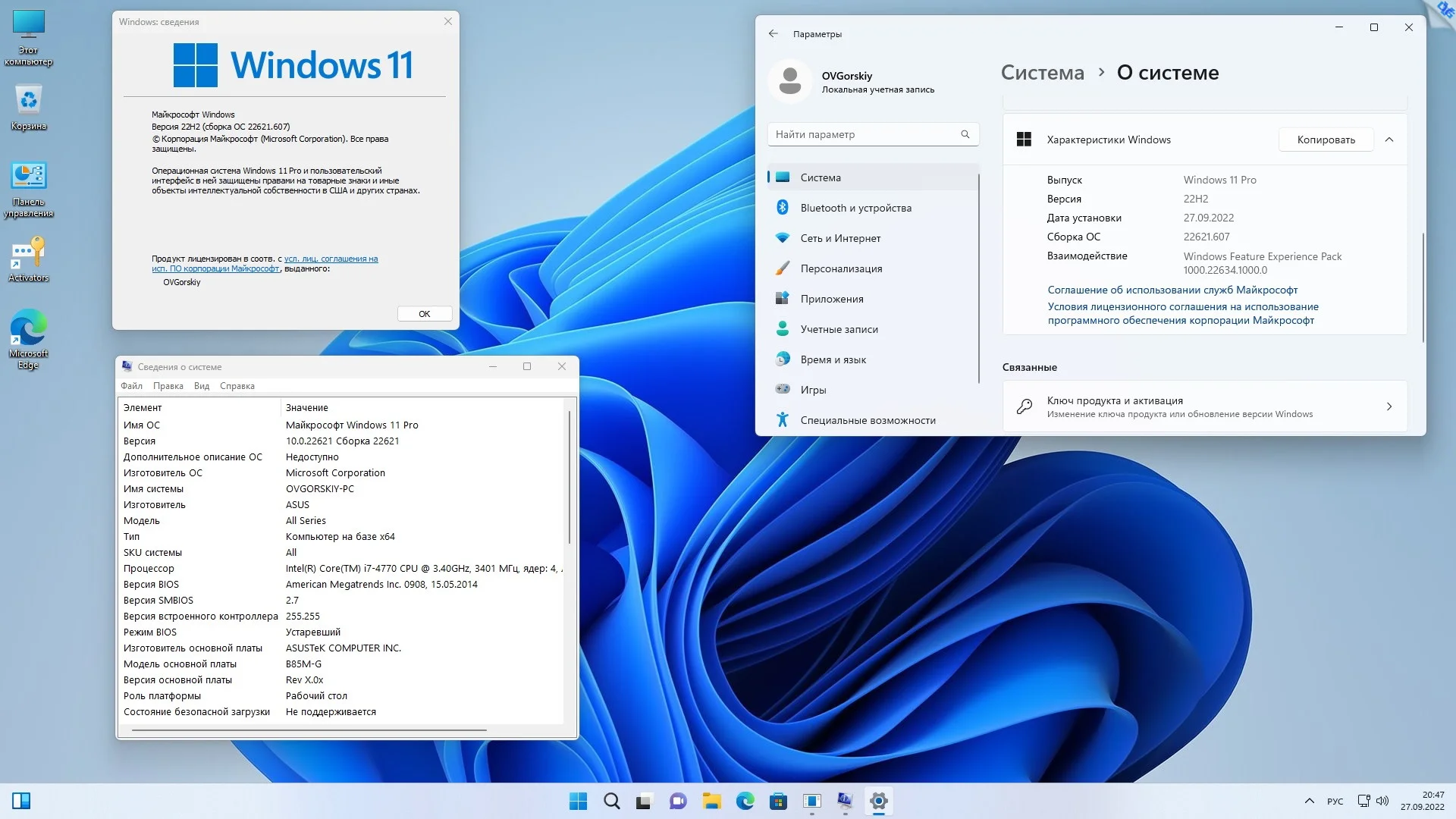1456x819 pixels.
Task: Open Bluetooth и устройства settings section
Action: pyautogui.click(x=855, y=208)
